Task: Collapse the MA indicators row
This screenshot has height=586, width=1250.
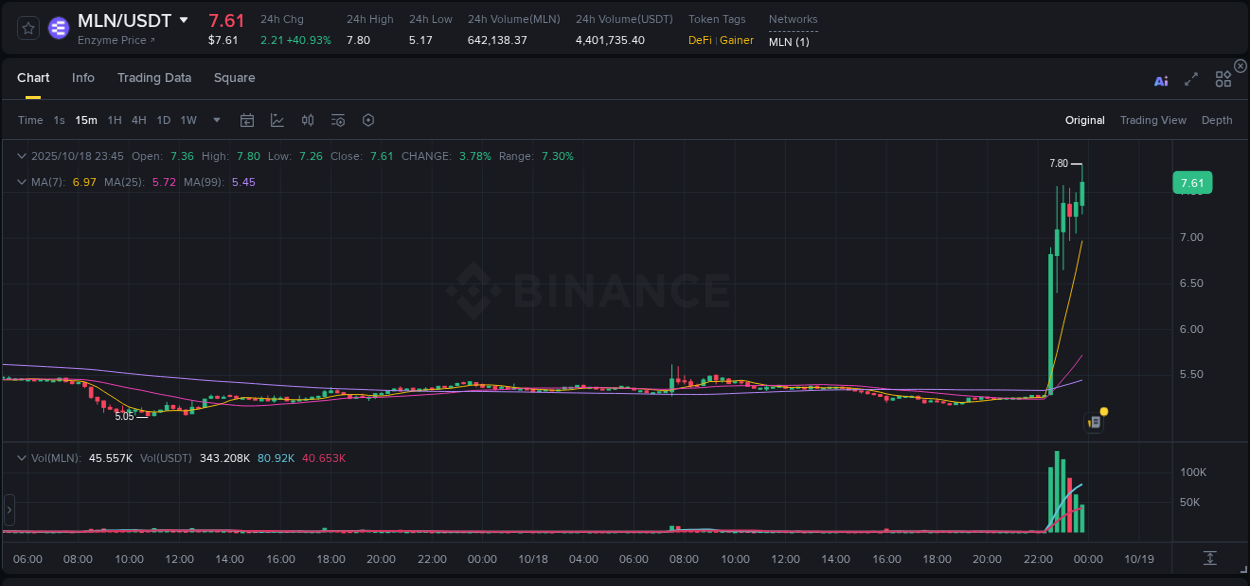Action: click(x=22, y=182)
